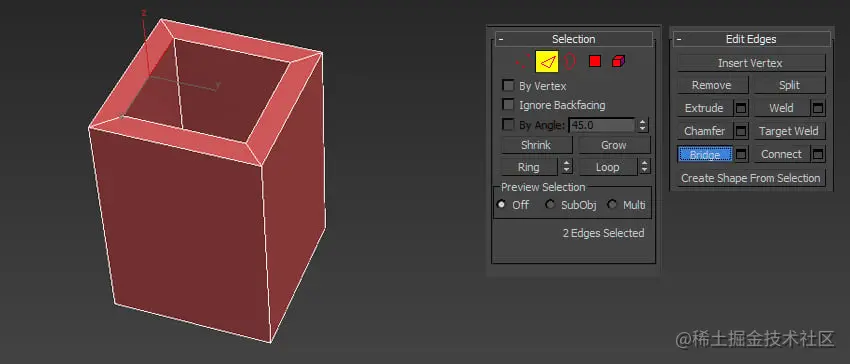Select the Off preview selection radio
Screen dimensions: 850x364
pyautogui.click(x=501, y=205)
